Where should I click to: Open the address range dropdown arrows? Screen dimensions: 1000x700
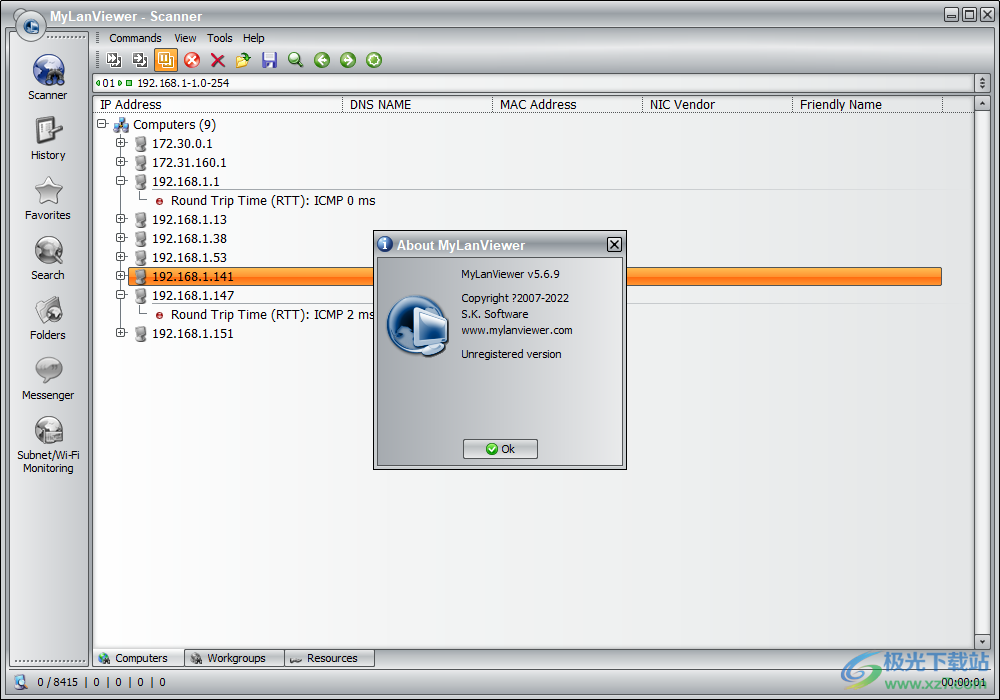coord(982,83)
